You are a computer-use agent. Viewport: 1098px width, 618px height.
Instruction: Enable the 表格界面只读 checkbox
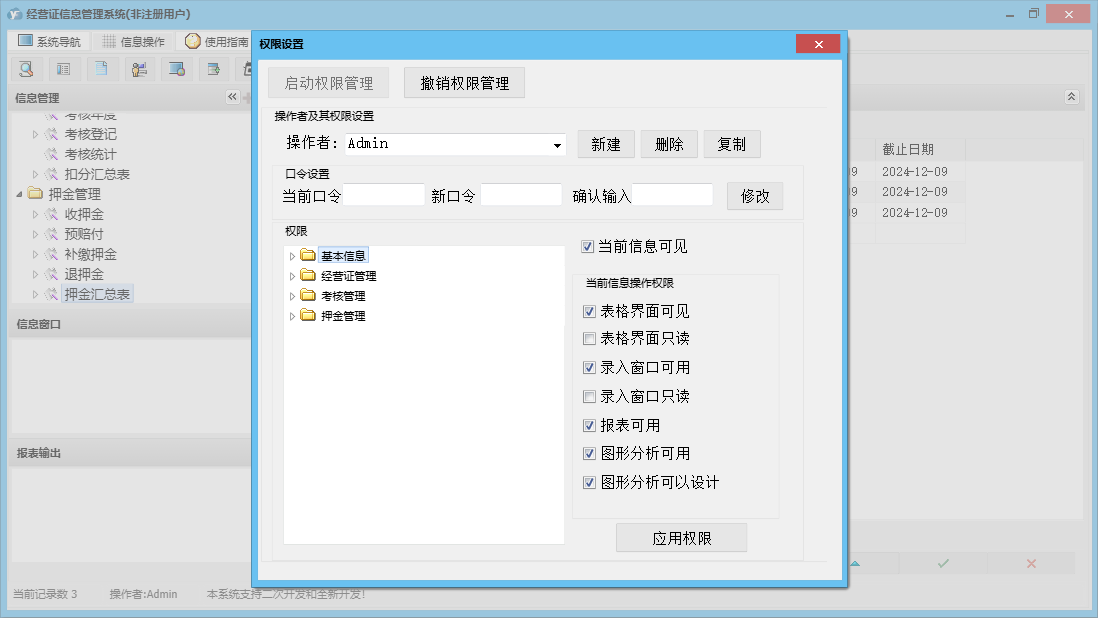click(590, 339)
